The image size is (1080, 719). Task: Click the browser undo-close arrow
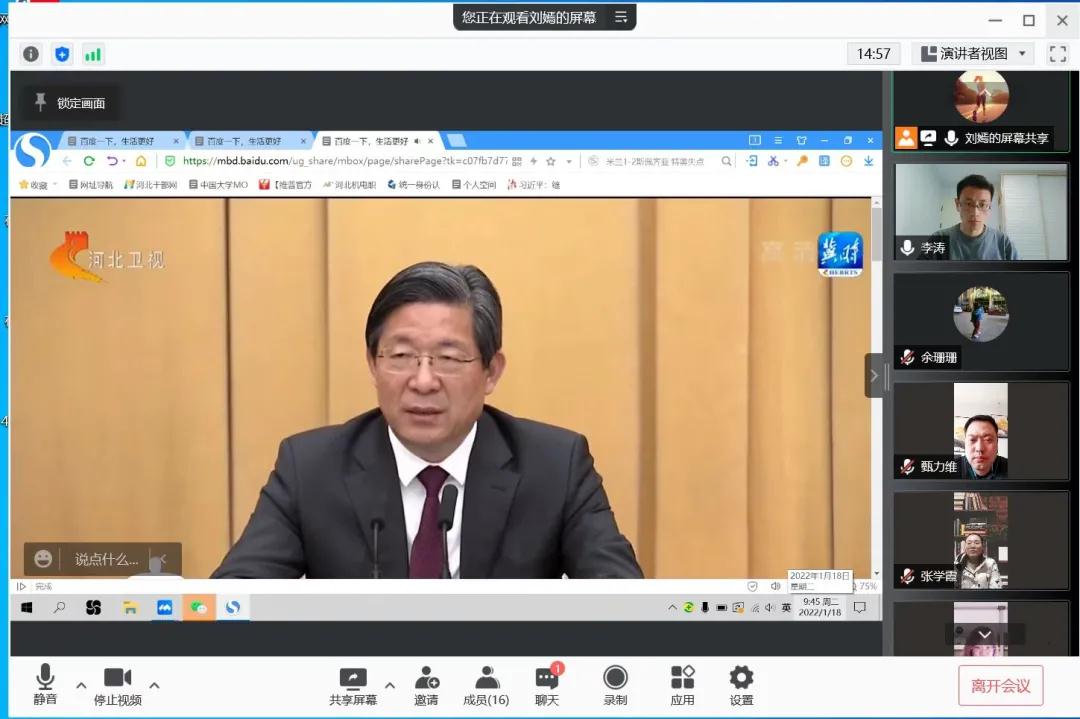112,161
